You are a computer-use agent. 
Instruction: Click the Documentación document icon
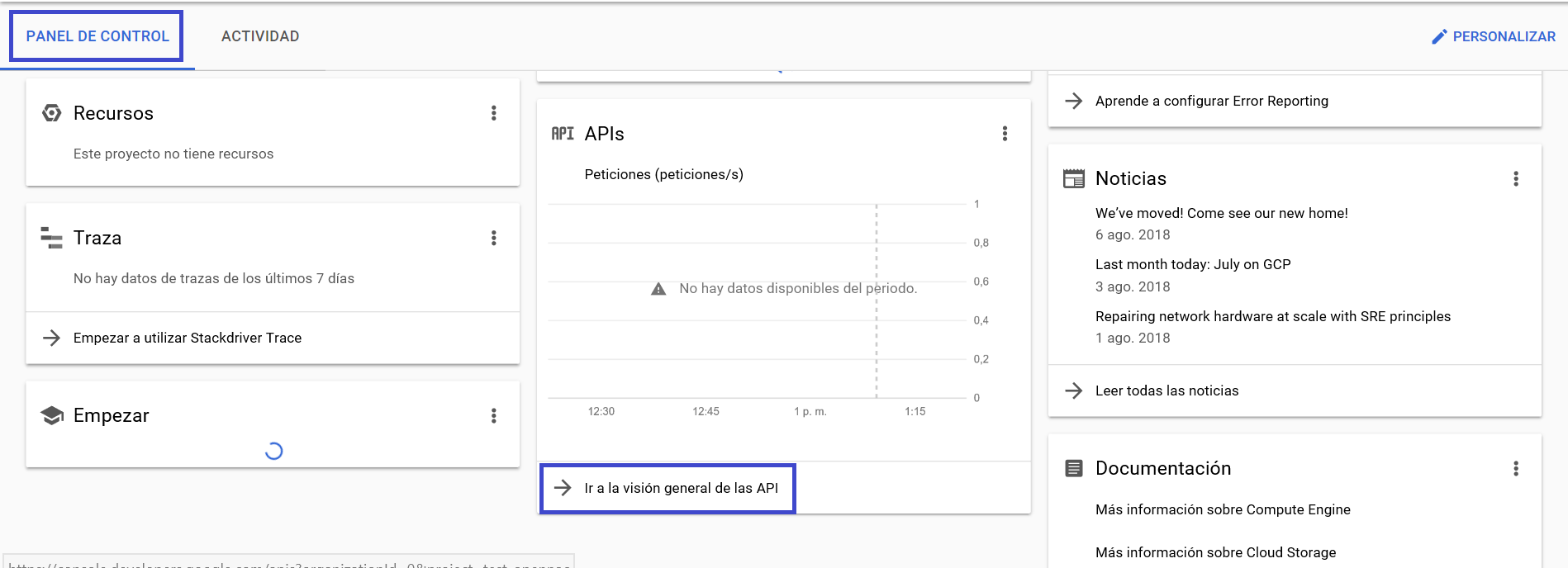[x=1074, y=468]
